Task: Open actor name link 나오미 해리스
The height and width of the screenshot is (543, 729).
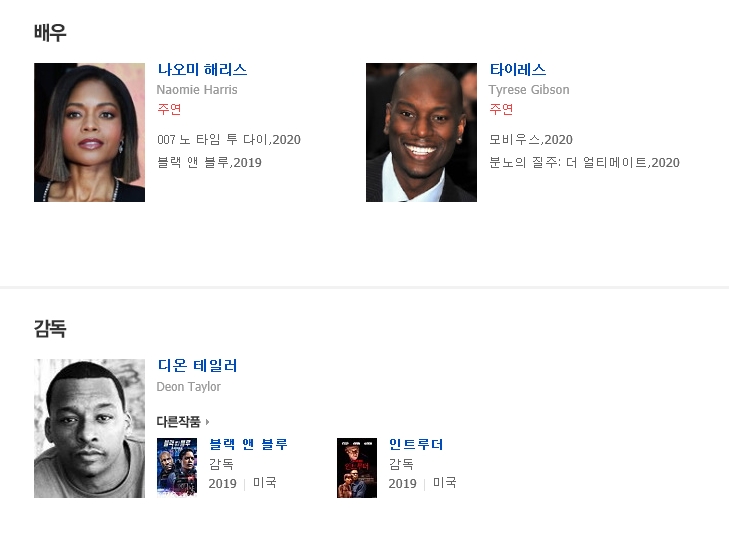Action: pyautogui.click(x=202, y=70)
